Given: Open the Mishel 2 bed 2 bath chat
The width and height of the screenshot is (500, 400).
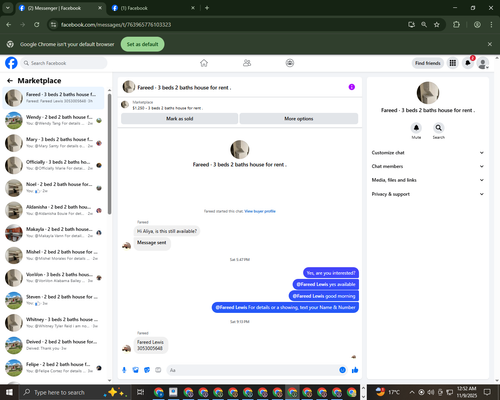Looking at the screenshot, I should pos(53,255).
